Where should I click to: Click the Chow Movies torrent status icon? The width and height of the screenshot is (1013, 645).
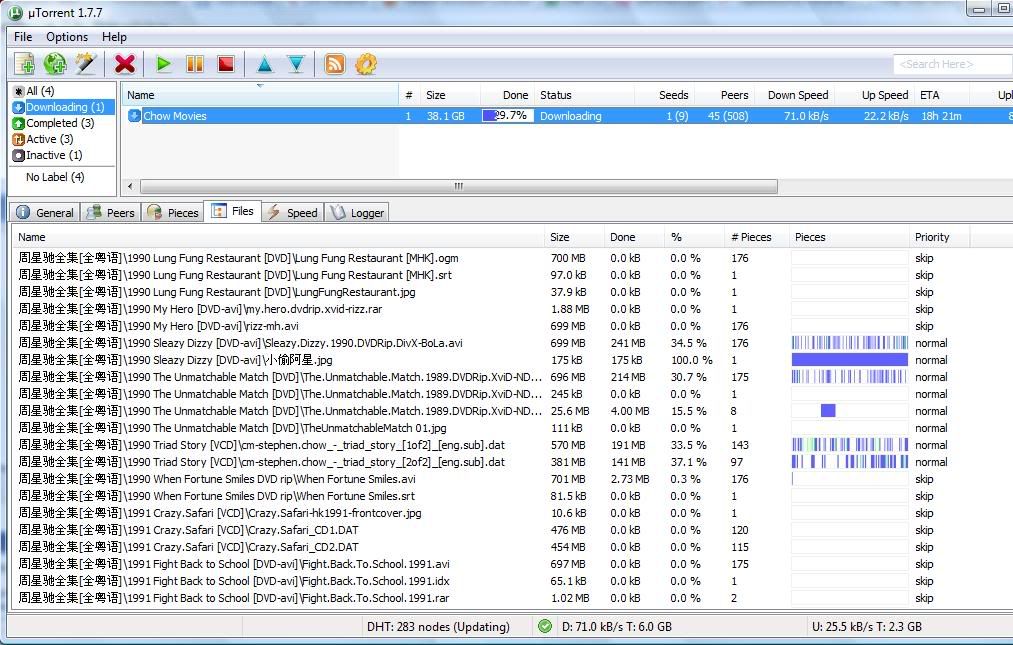[134, 116]
